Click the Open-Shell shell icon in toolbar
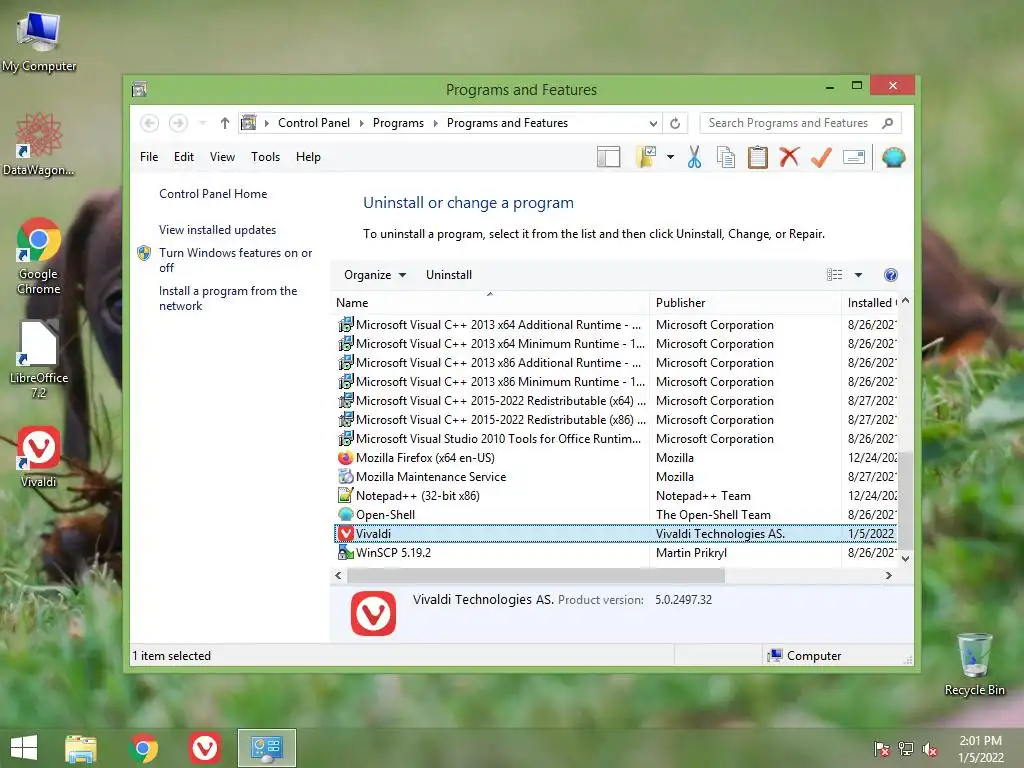The image size is (1024, 768). pyautogui.click(x=893, y=157)
